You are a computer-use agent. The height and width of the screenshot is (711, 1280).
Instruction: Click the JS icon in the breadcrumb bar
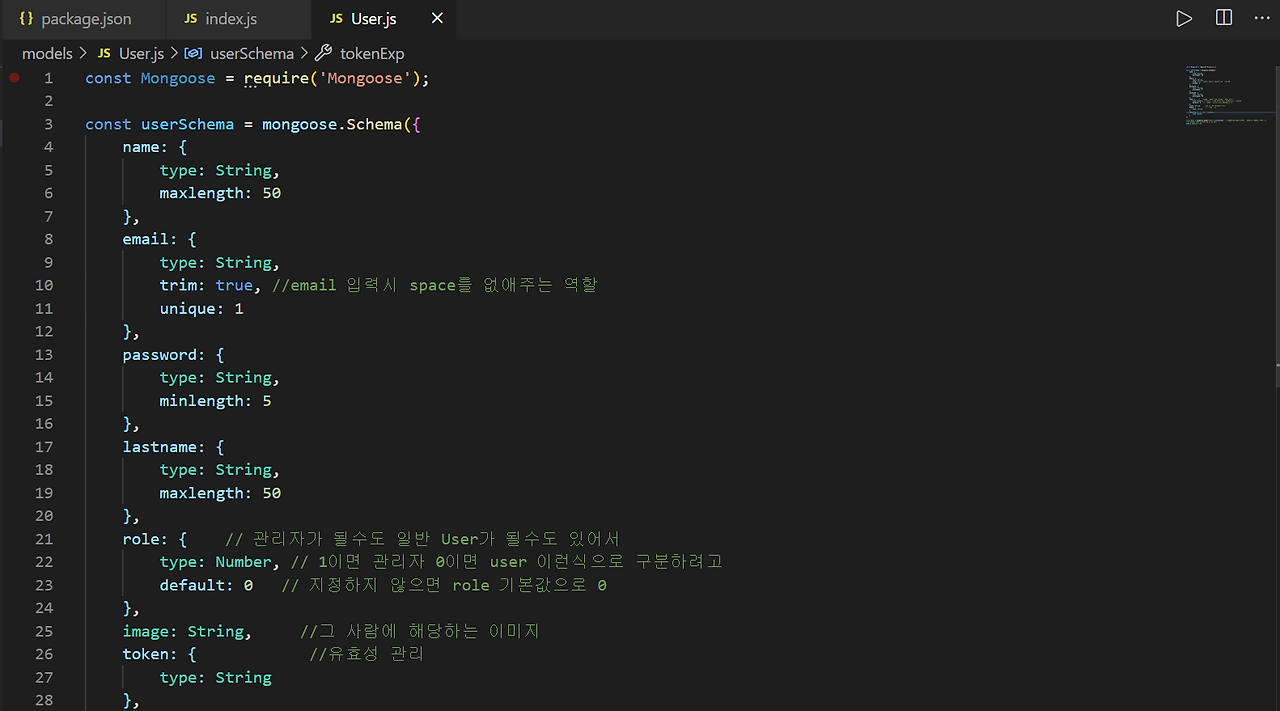click(104, 53)
